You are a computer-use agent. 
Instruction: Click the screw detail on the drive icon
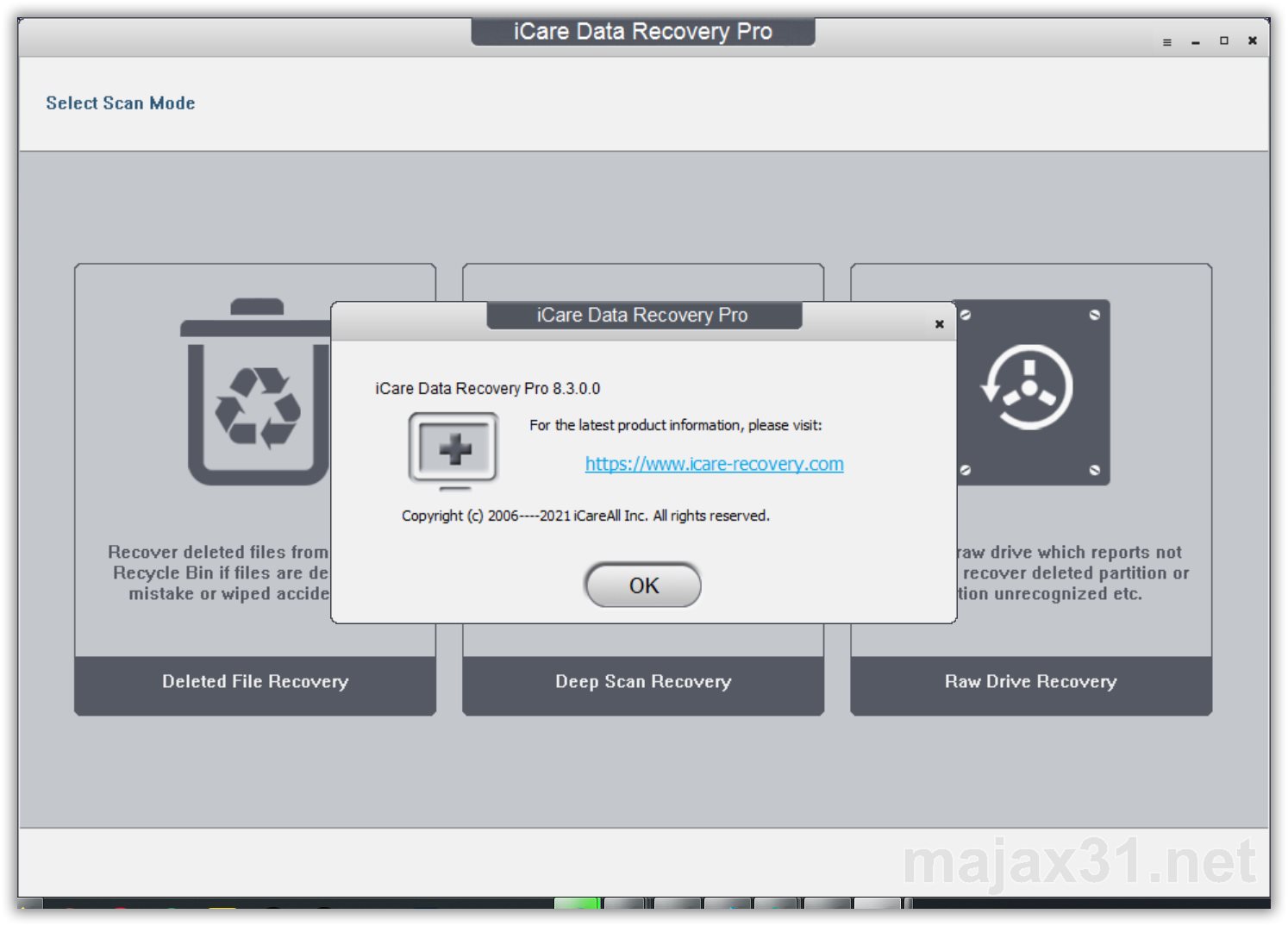[1095, 316]
